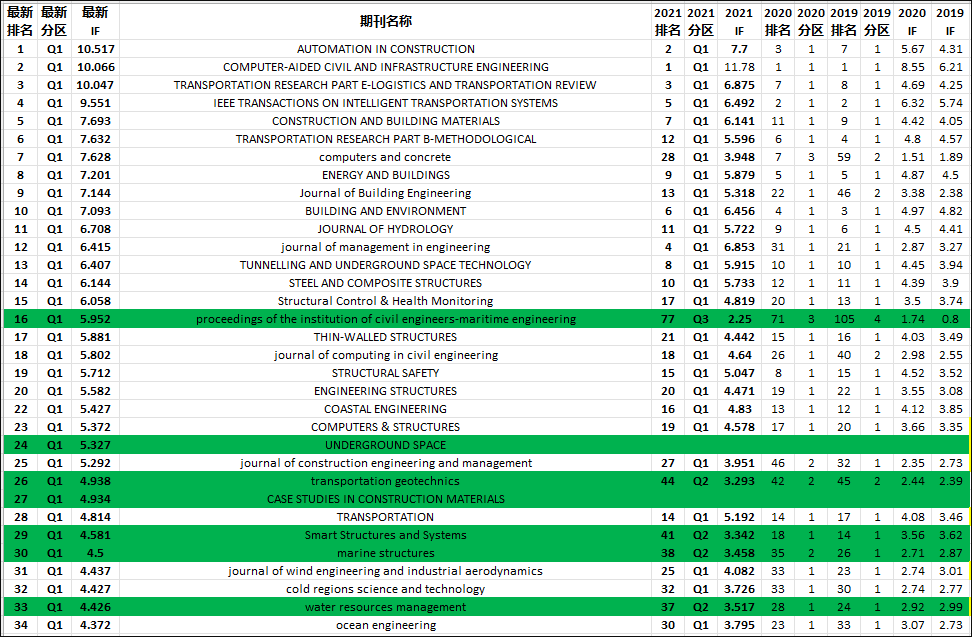The height and width of the screenshot is (637, 972).
Task: Select the THIN-WALLED STRUCTURES cell
Action: (x=386, y=337)
